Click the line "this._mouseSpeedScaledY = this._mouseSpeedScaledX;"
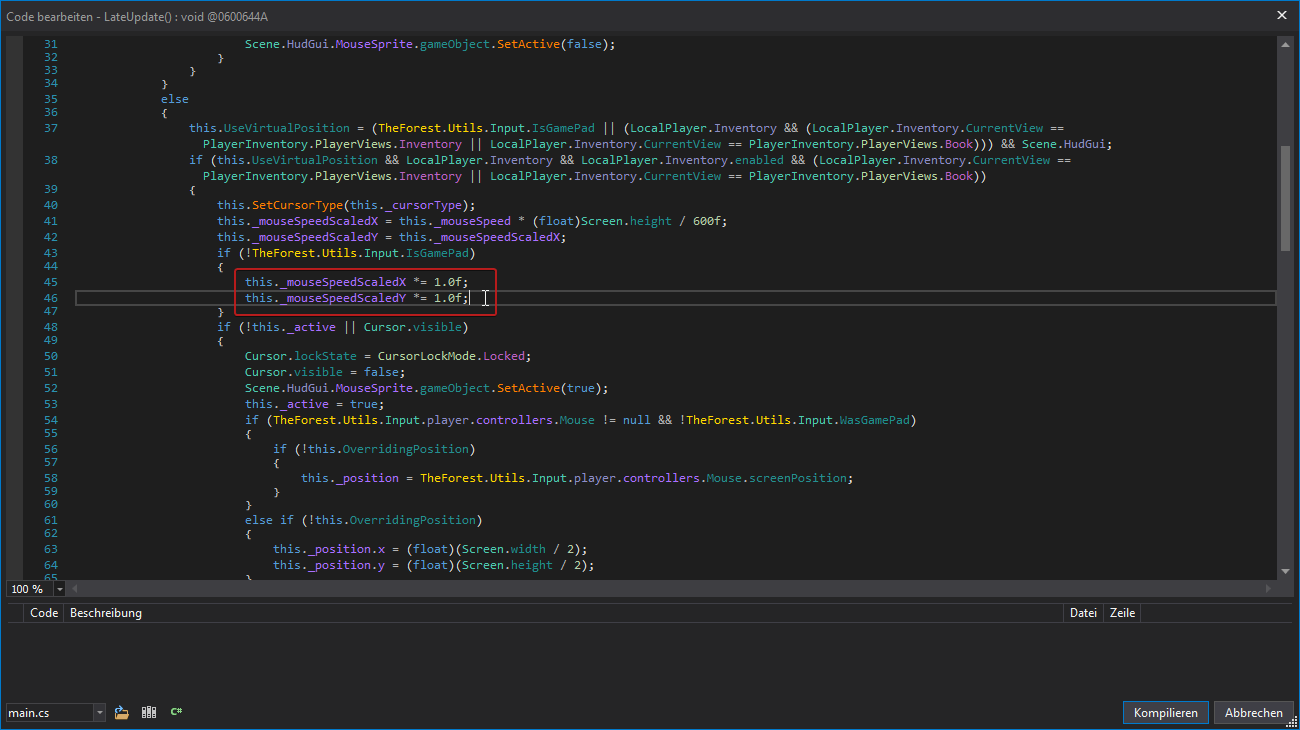Image resolution: width=1300 pixels, height=730 pixels. point(391,237)
